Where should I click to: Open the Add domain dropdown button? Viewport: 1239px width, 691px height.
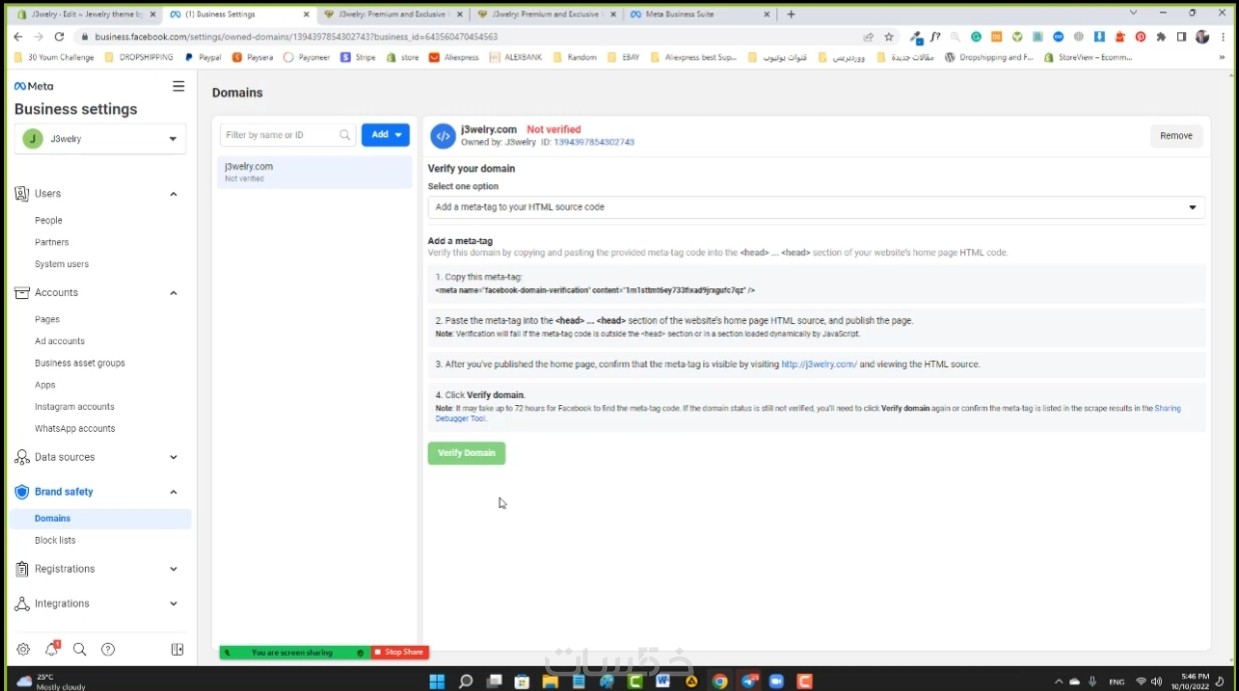385,135
